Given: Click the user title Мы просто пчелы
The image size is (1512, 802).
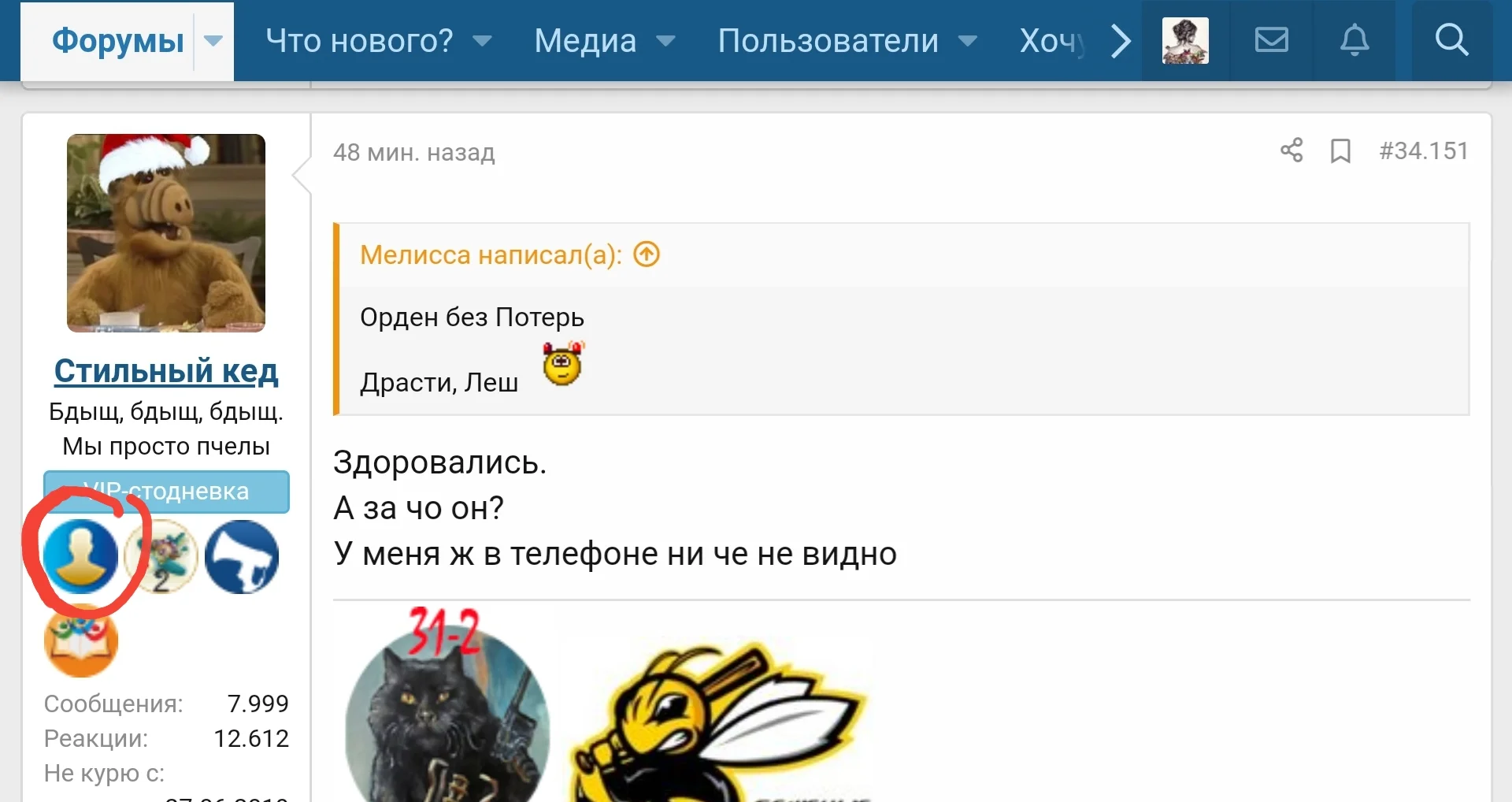Looking at the screenshot, I should point(166,446).
